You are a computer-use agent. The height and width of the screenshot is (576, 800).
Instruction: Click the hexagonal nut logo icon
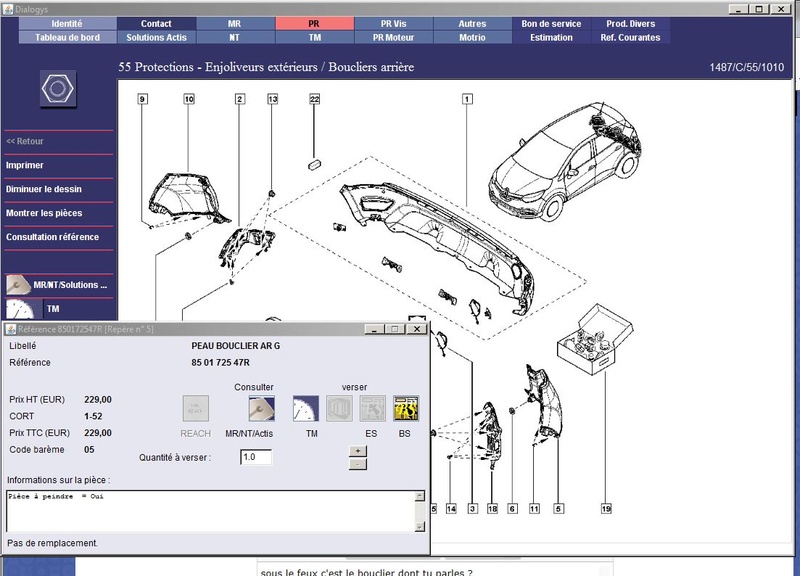point(58,89)
